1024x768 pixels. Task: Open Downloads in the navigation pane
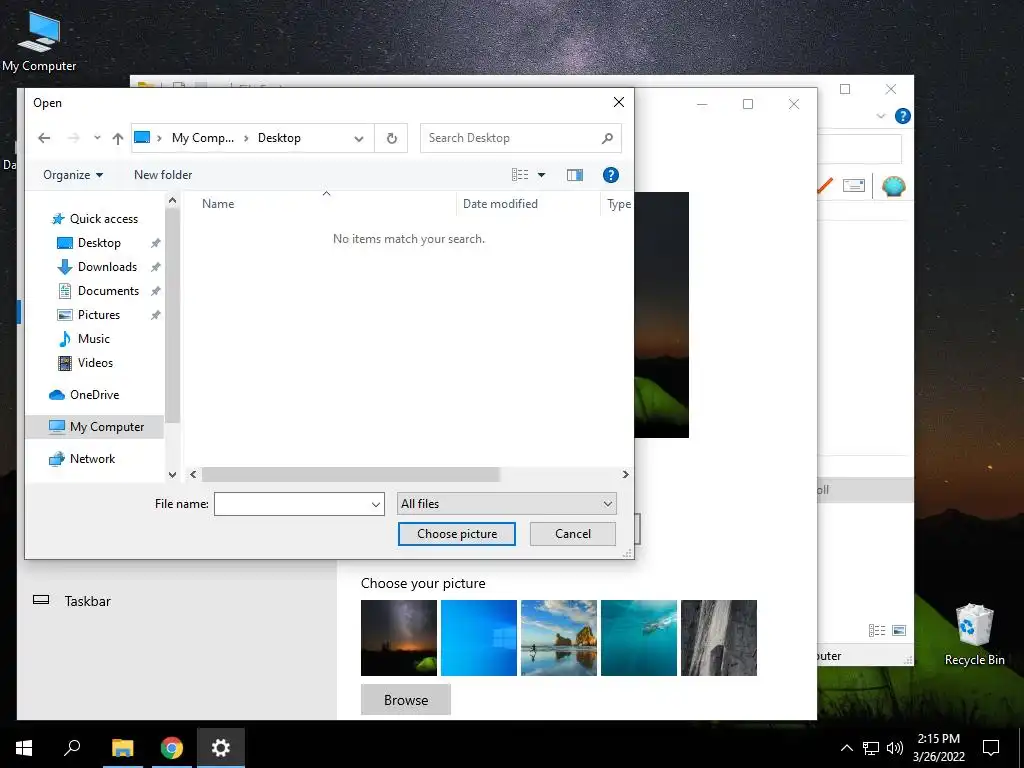pos(107,266)
